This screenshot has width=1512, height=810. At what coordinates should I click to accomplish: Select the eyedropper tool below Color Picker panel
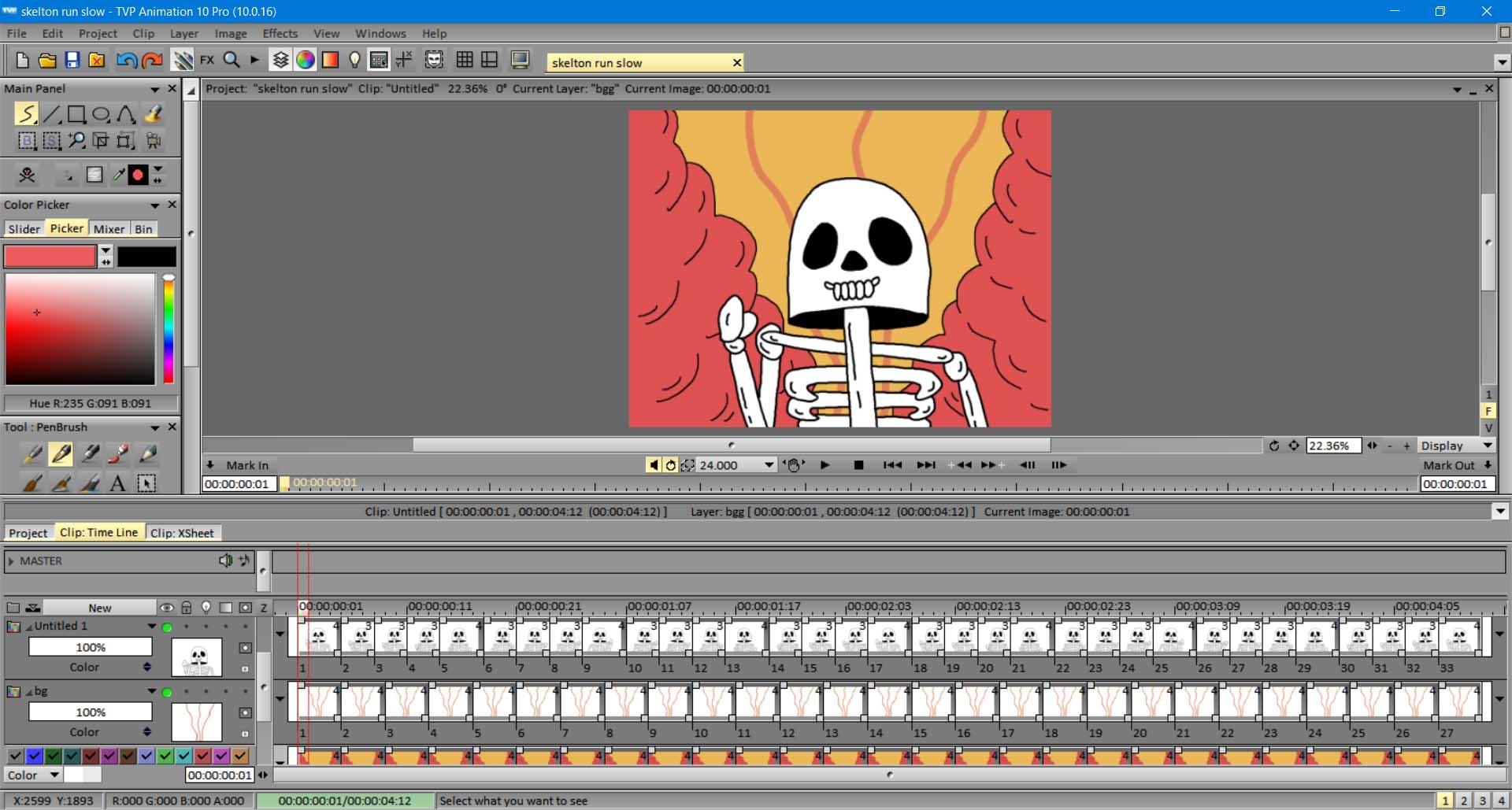click(120, 175)
